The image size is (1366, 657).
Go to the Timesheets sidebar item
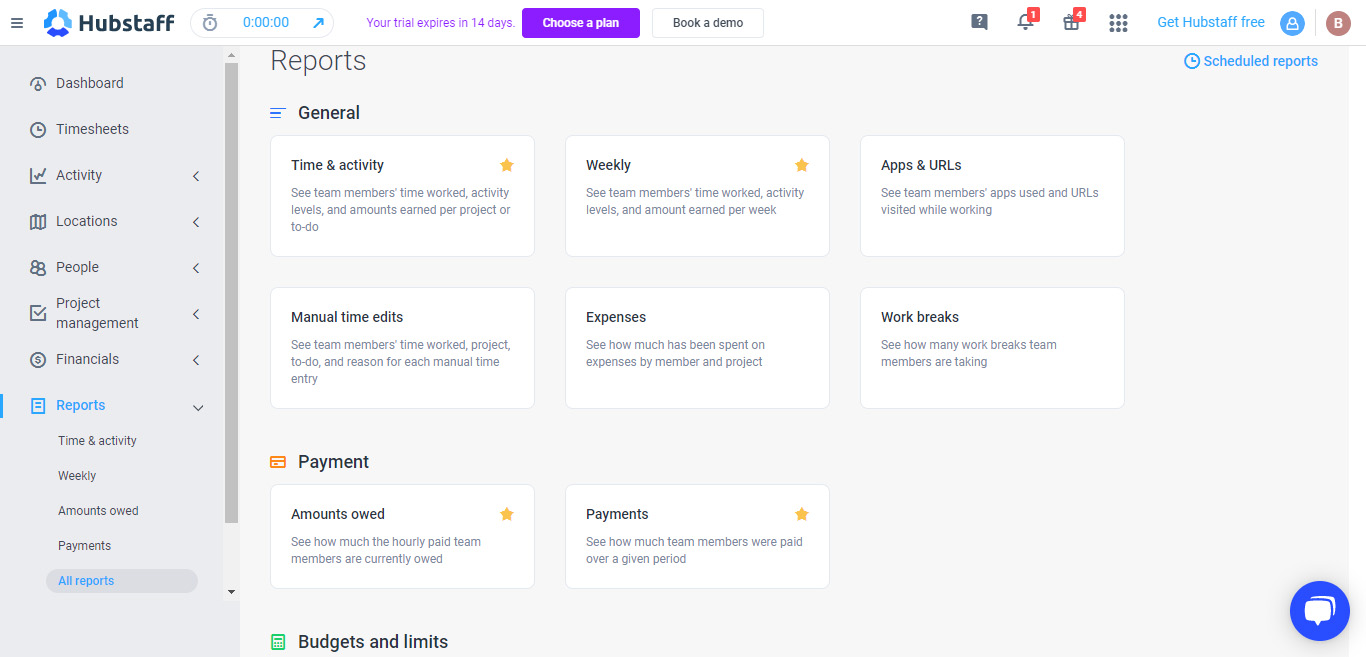pyautogui.click(x=93, y=129)
